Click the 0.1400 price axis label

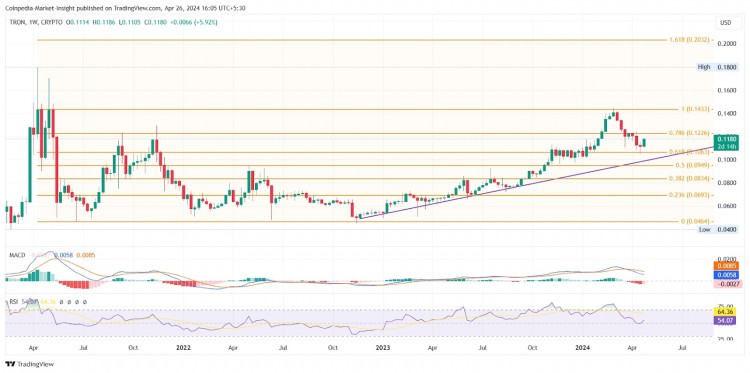(x=726, y=114)
